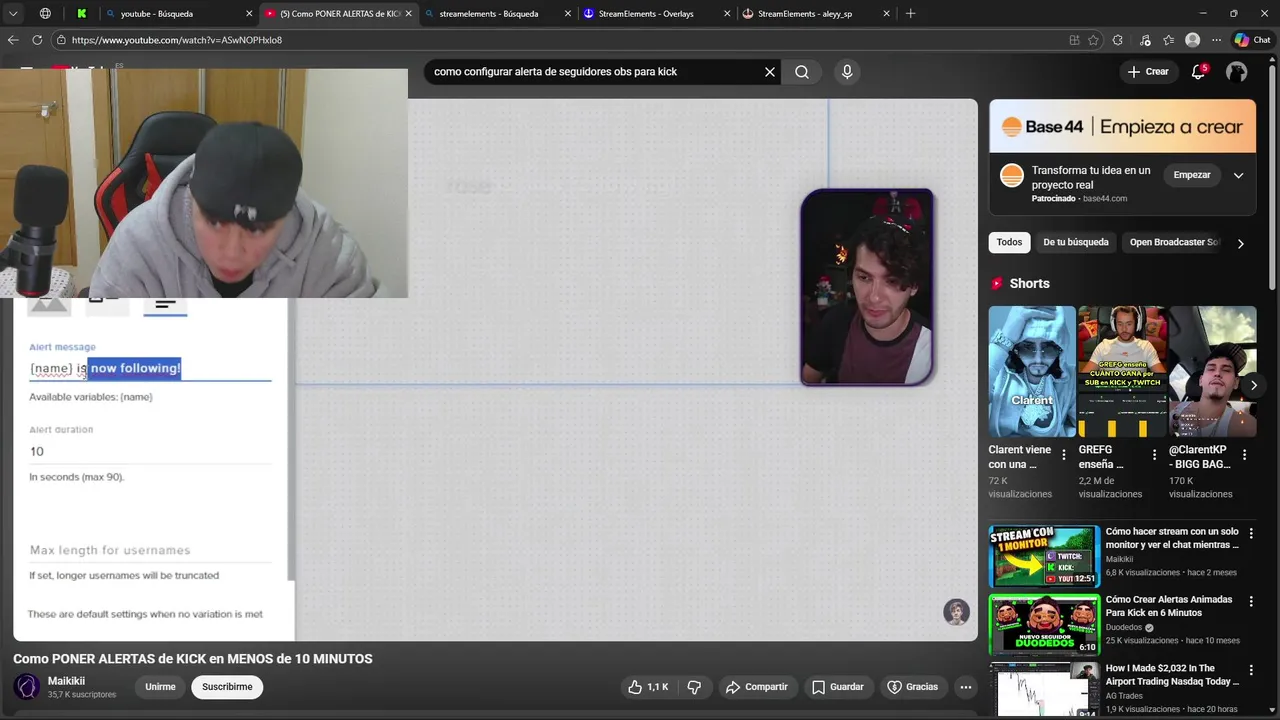Open the 'Clarent viene con una' Short

(x=1032, y=371)
